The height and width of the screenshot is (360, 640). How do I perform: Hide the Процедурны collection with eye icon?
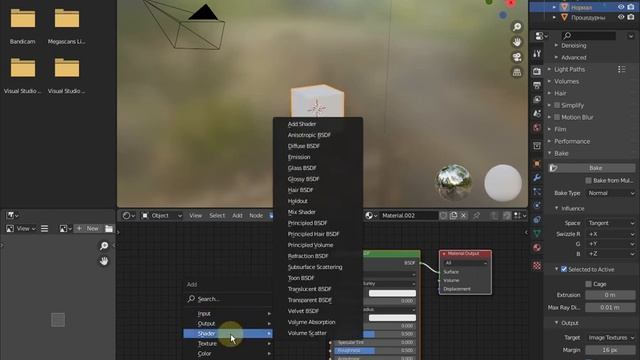621,18
